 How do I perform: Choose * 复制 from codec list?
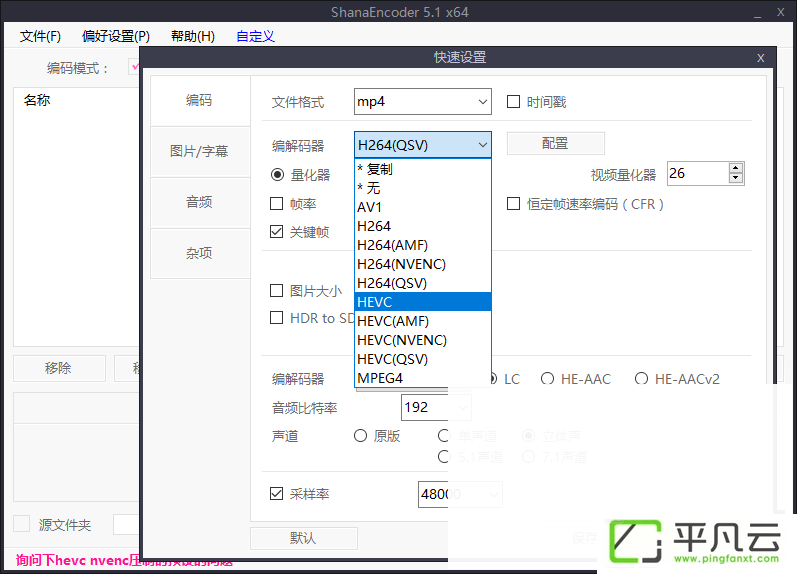coord(422,169)
